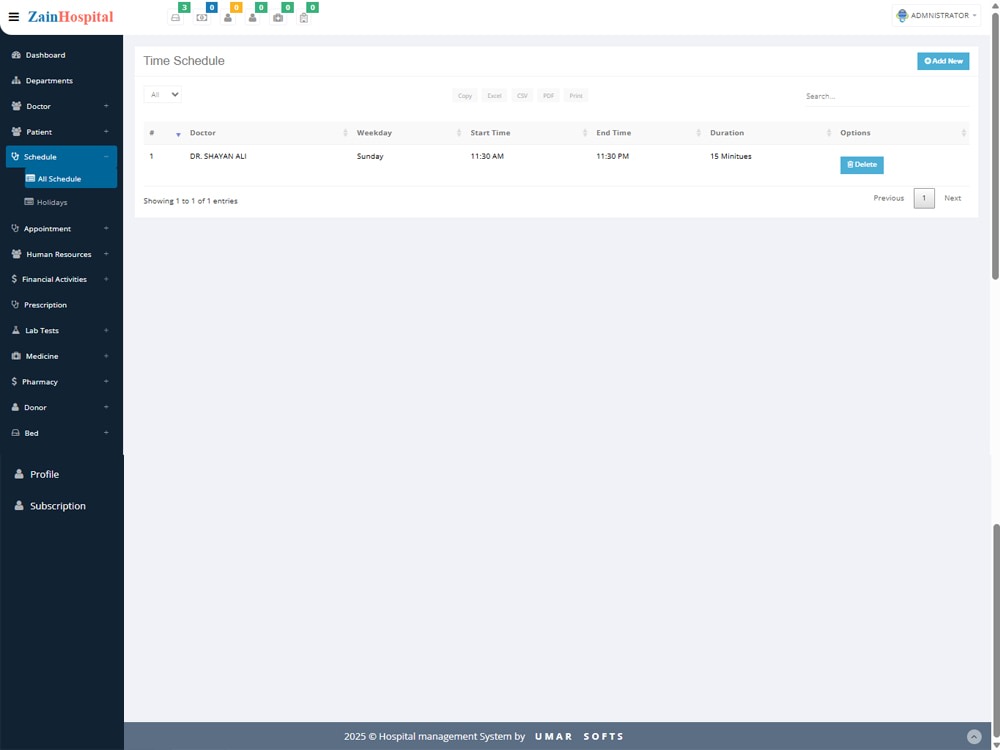Click the Medicine medkit icon in sidebar
This screenshot has height=750, width=1000.
point(16,356)
